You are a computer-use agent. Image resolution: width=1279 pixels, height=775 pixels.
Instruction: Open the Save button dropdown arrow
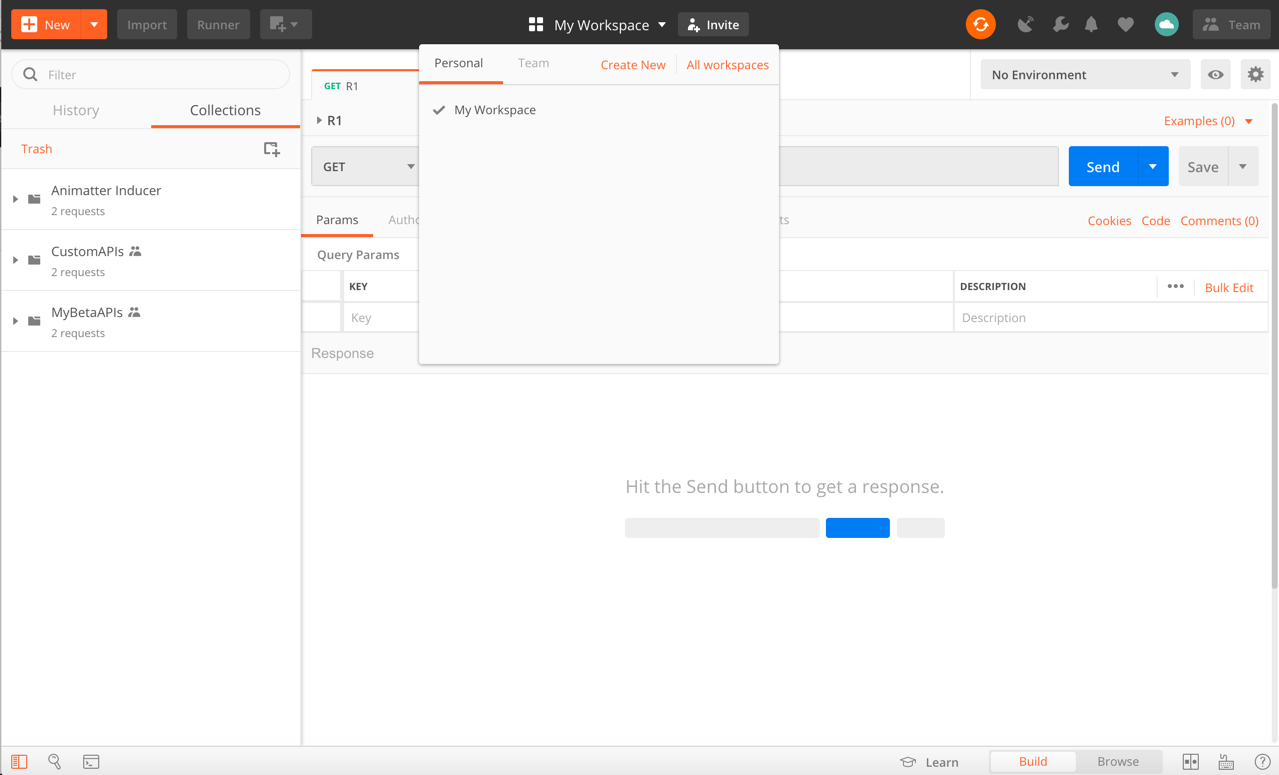pyautogui.click(x=1243, y=166)
